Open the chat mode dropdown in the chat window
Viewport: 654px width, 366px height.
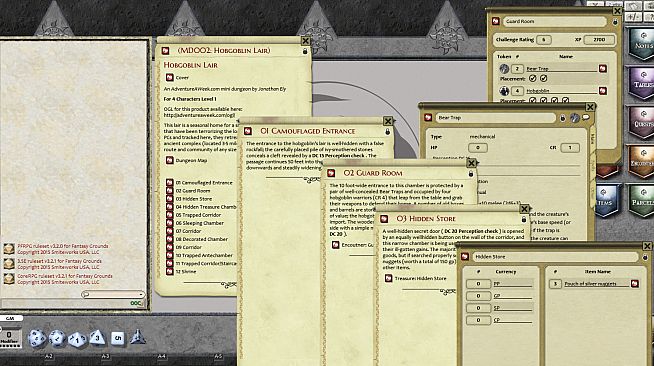[x=113, y=294]
